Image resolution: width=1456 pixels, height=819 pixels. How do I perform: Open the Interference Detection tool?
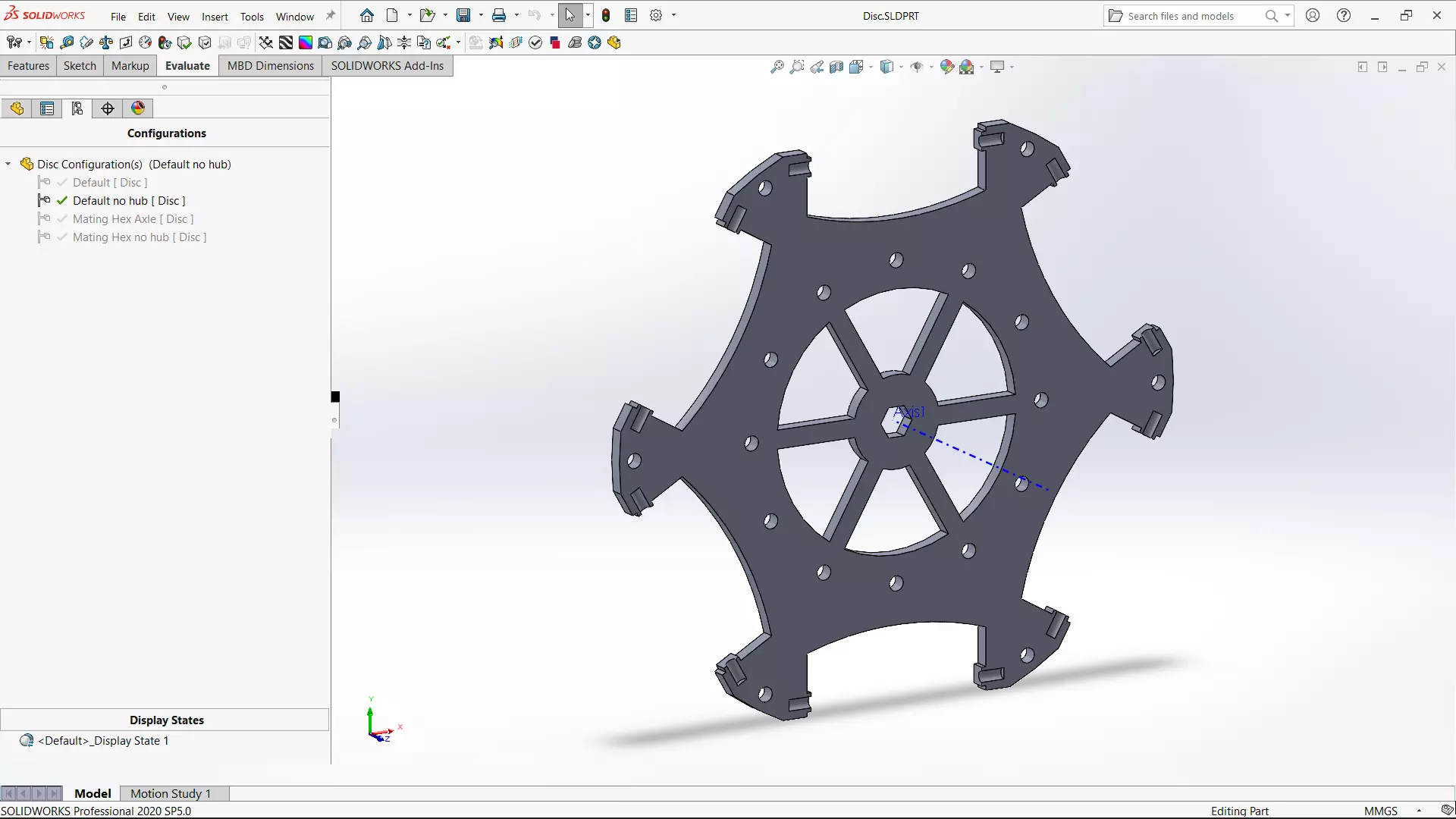[46, 42]
